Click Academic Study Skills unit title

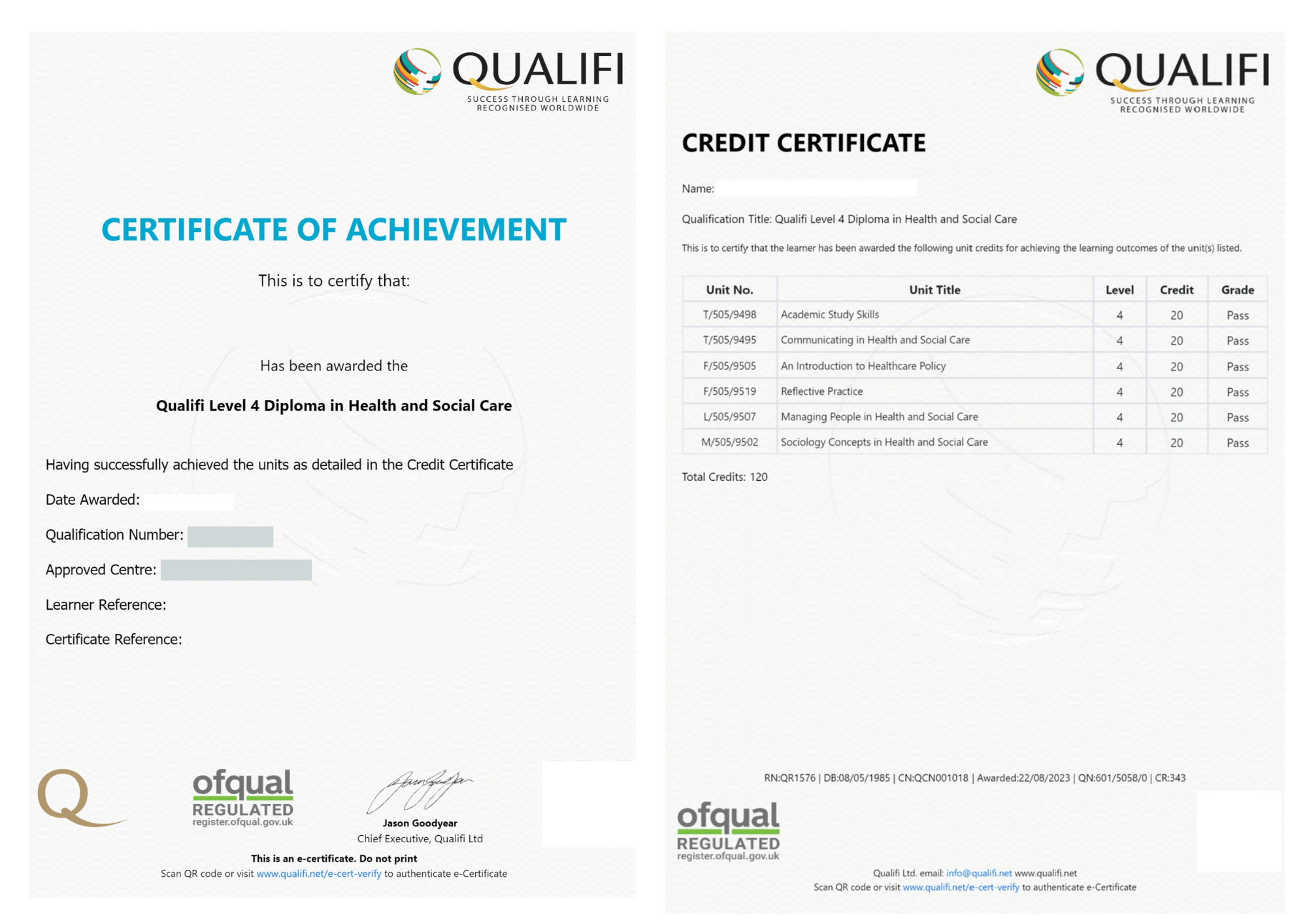(830, 315)
